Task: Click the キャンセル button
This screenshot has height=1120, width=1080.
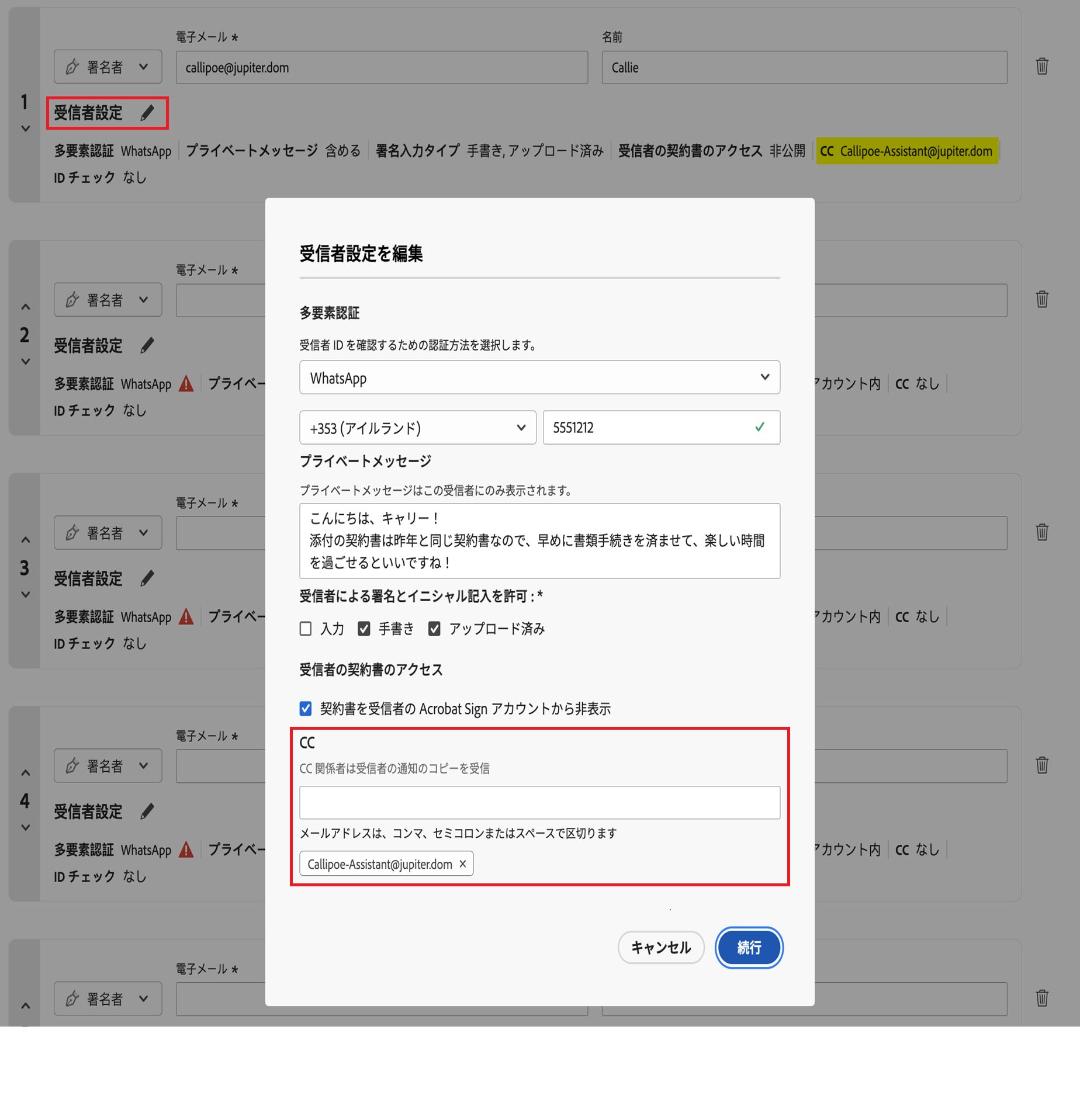Action: (661, 947)
